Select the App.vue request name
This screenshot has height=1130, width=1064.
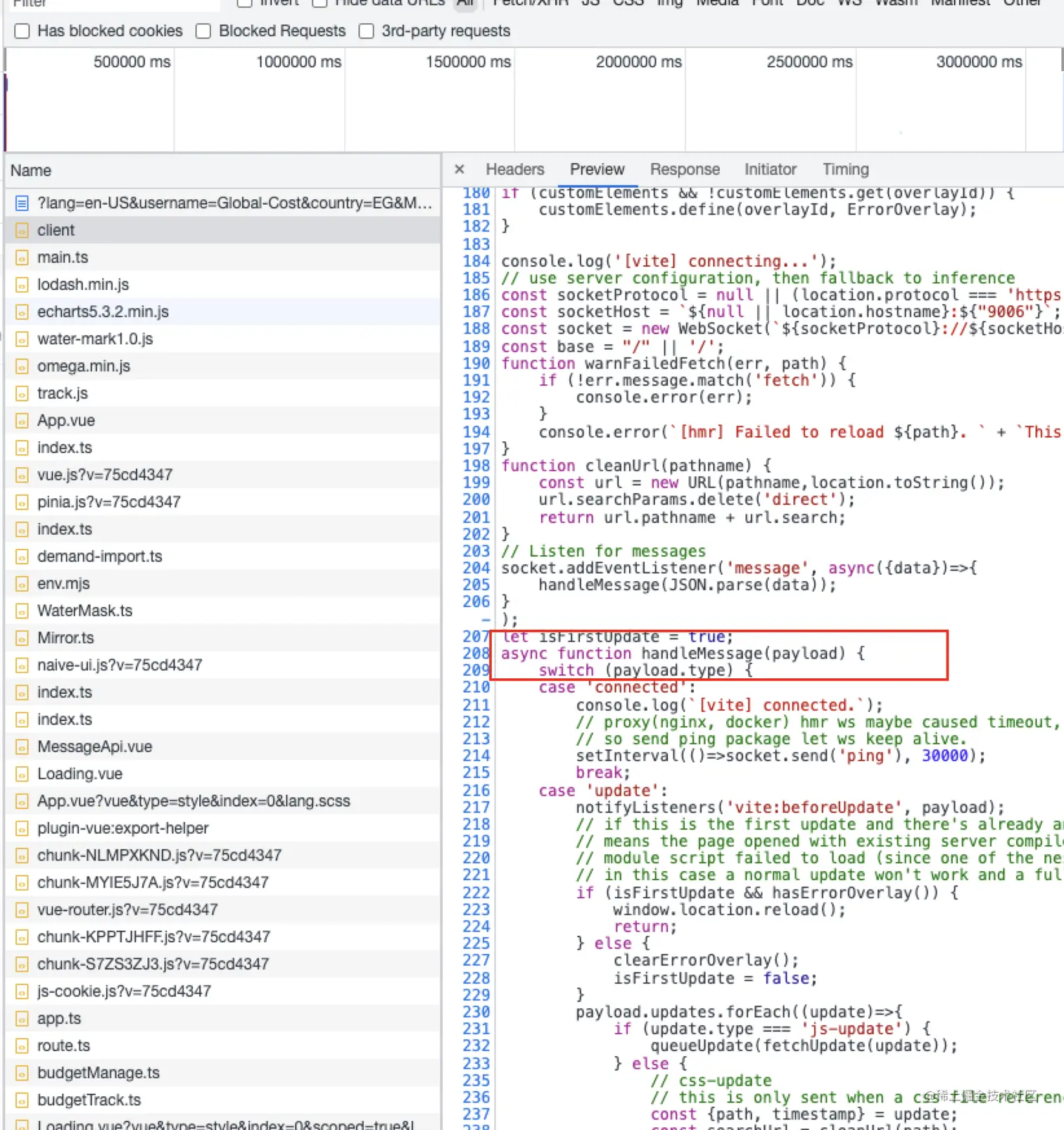[x=66, y=421]
